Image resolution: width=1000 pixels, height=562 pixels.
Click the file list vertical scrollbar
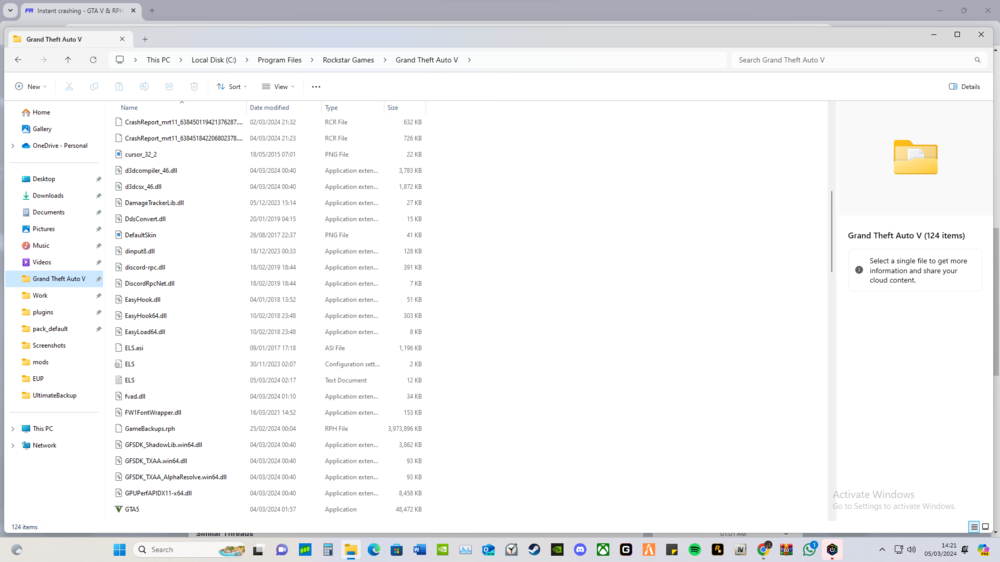tap(832, 231)
